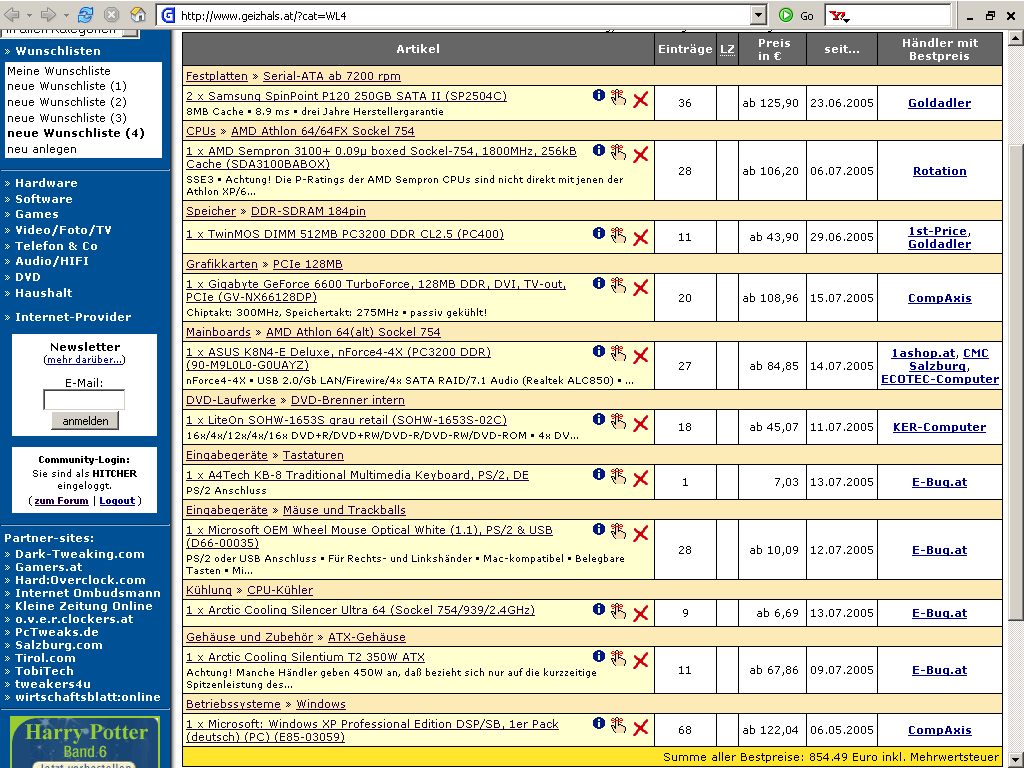
Task: Open info icon for A4Tech KB-8 keyboard
Action: pos(598,474)
